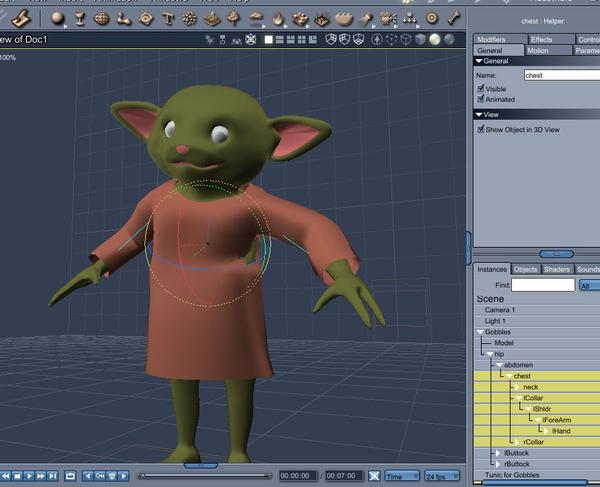Image resolution: width=600 pixels, height=487 pixels.
Task: Click the scene tree horizontal scrollbar
Action: (534, 483)
